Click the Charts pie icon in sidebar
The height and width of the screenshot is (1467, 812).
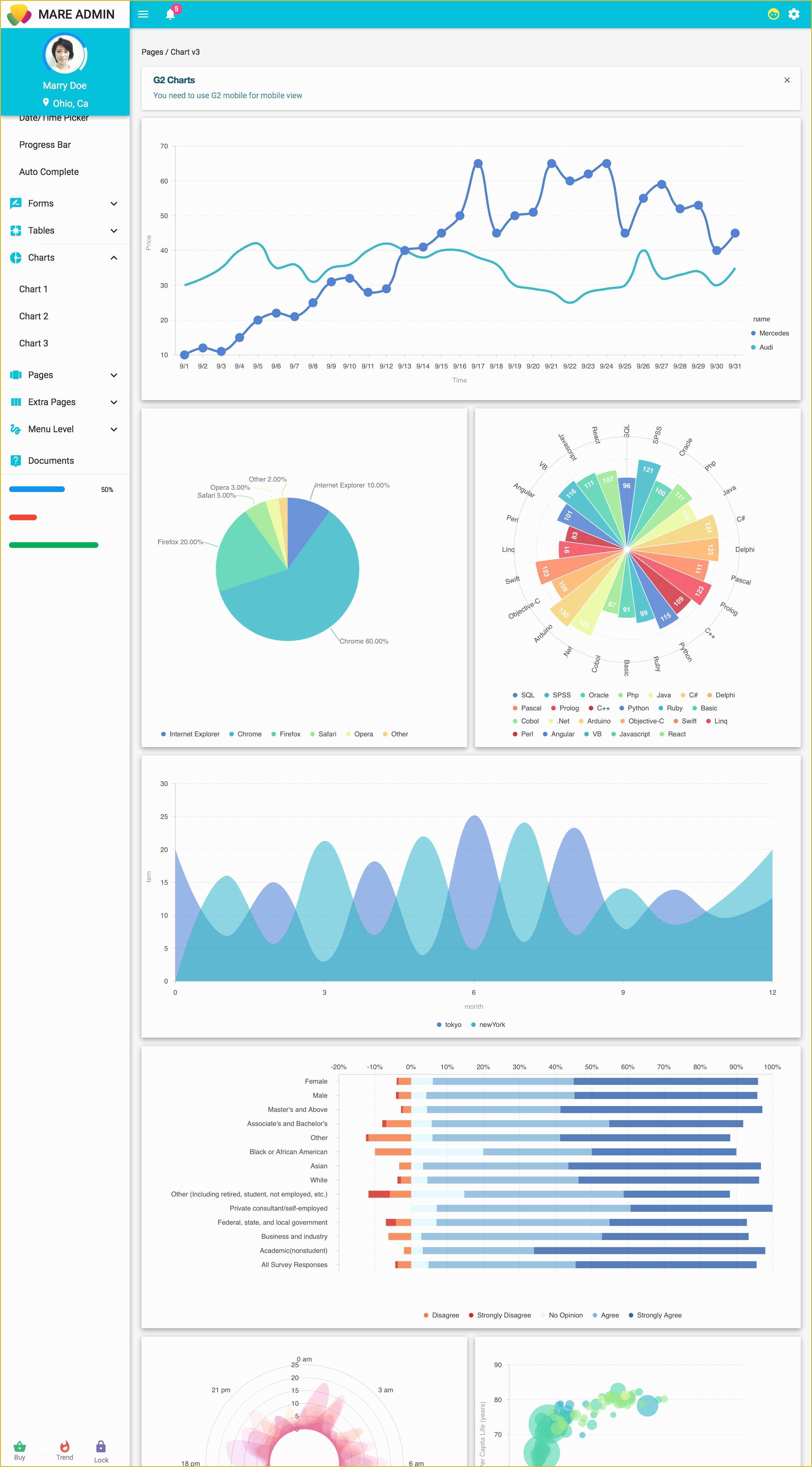coord(16,257)
